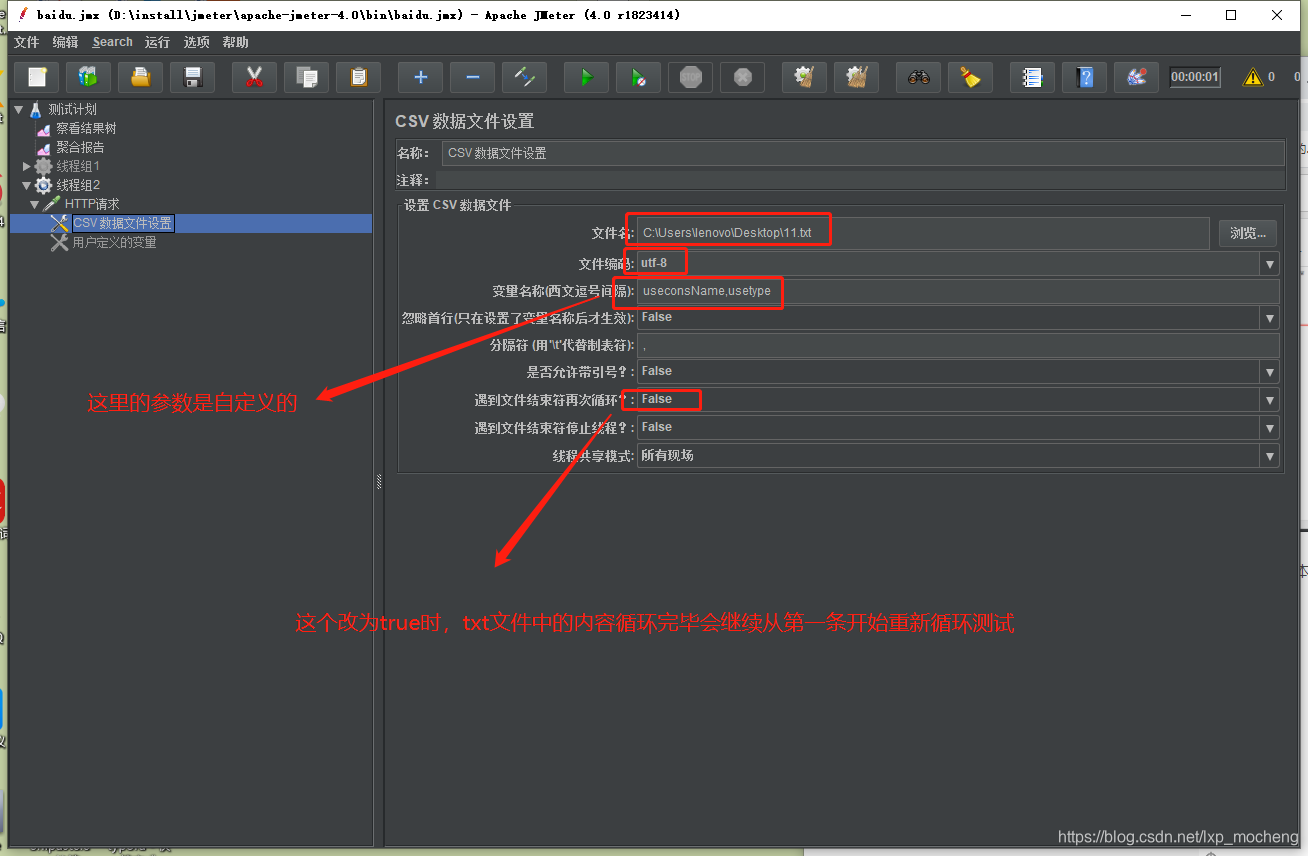Viewport: 1308px width, 856px height.
Task: Click the 浏览... browse button
Action: pos(1247,233)
